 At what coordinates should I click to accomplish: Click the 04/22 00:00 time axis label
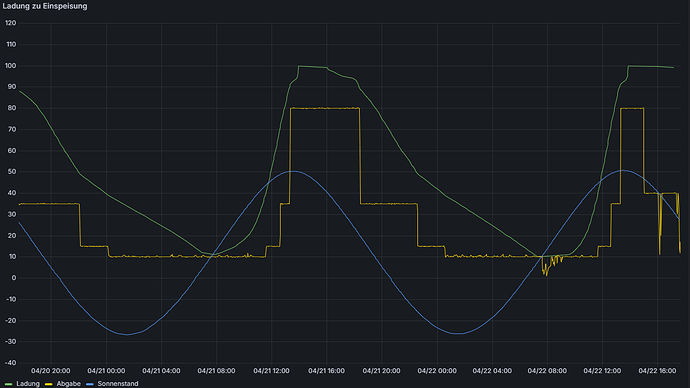437,371
